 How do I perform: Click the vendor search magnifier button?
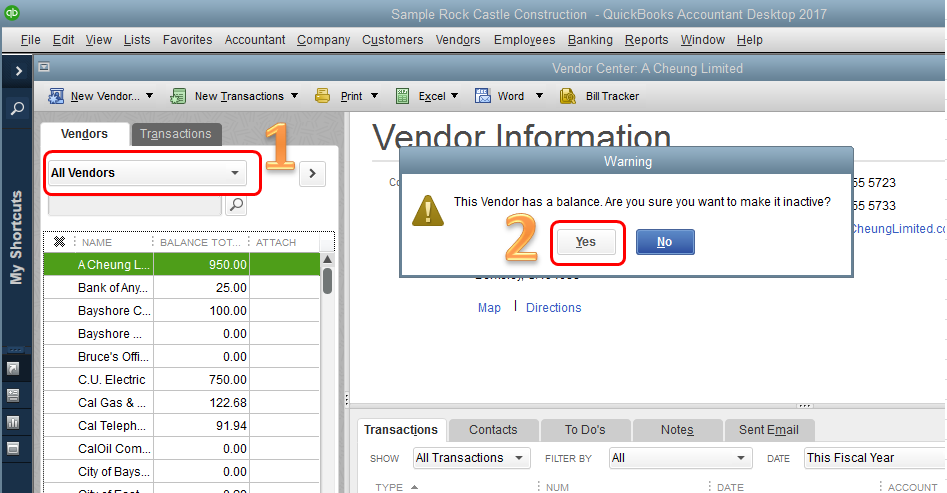[x=236, y=205]
